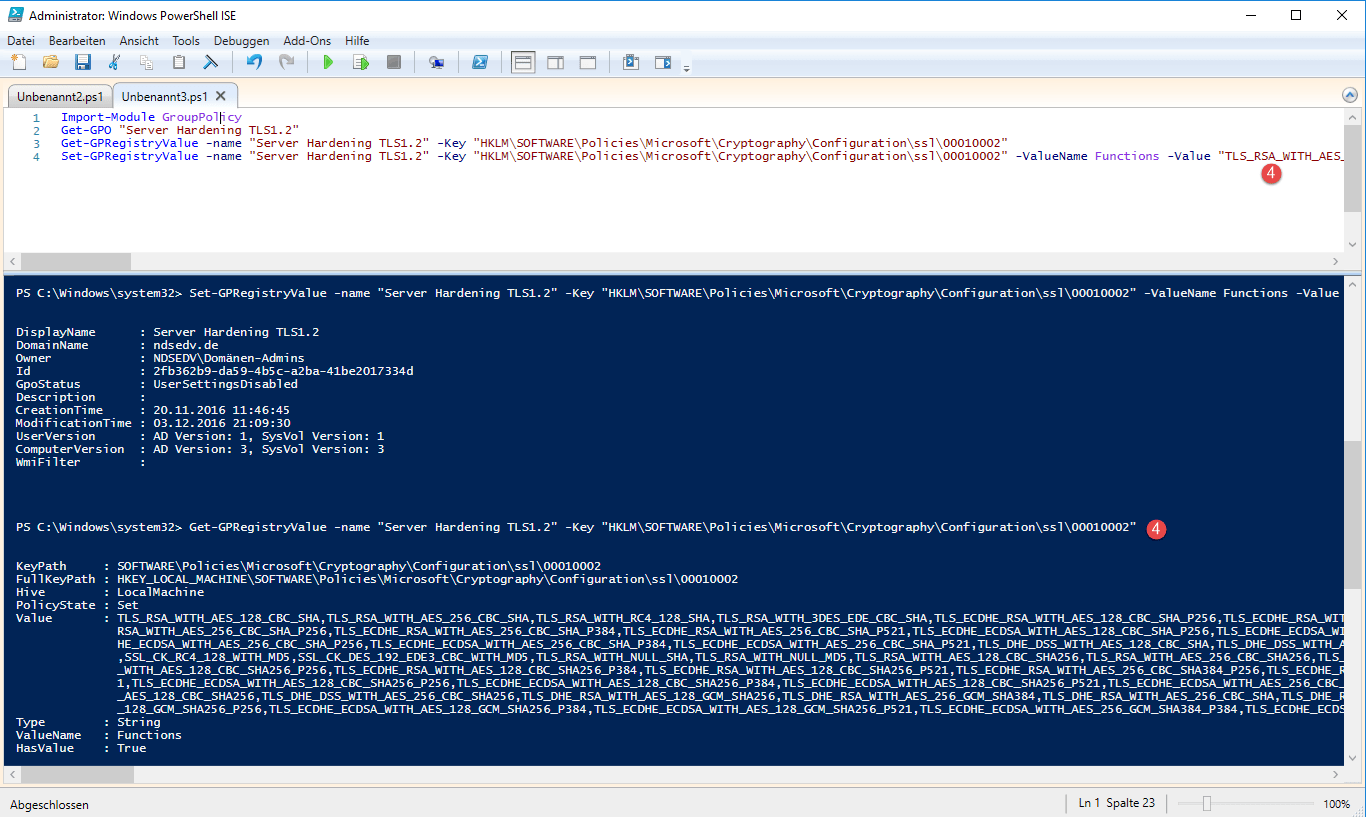This screenshot has width=1366, height=817.
Task: Toggle the script pane top layout
Action: point(523,63)
